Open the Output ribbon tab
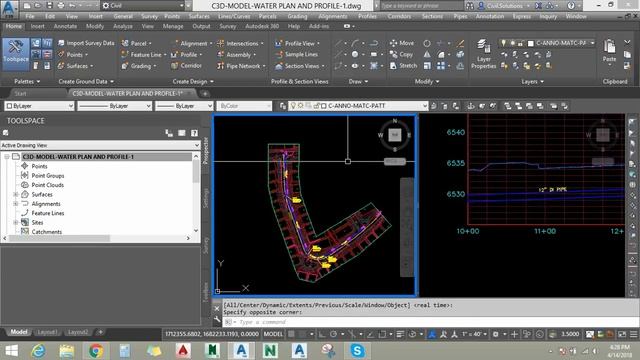640x360 pixels. pyautogui.click(x=201, y=26)
